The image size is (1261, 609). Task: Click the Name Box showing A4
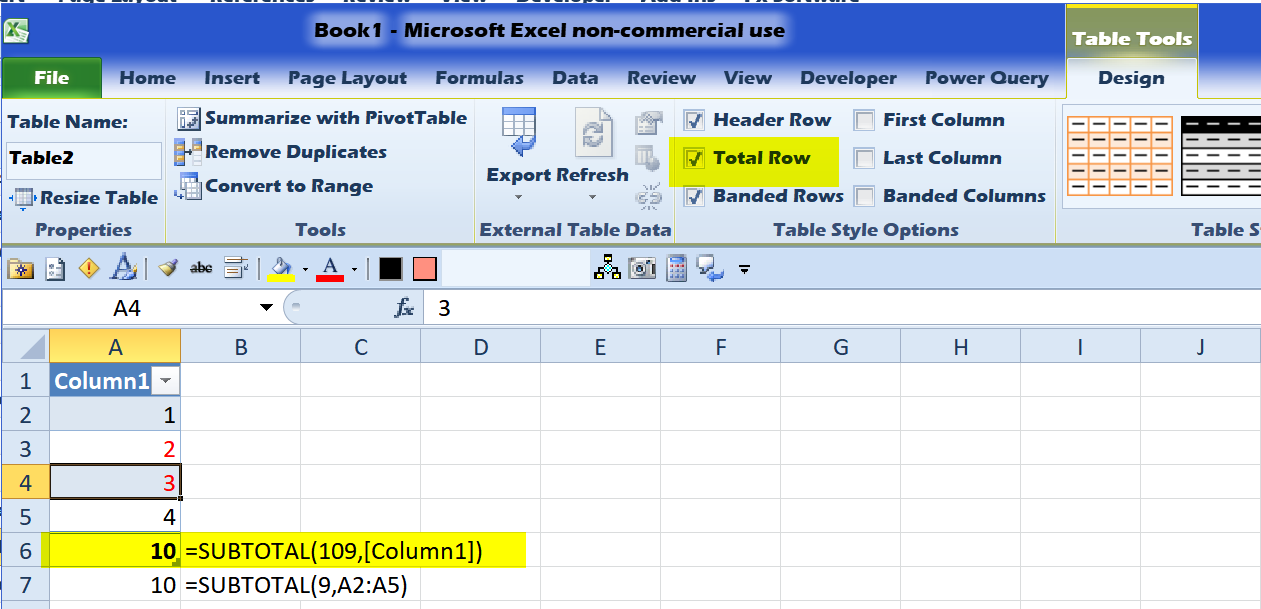(127, 308)
